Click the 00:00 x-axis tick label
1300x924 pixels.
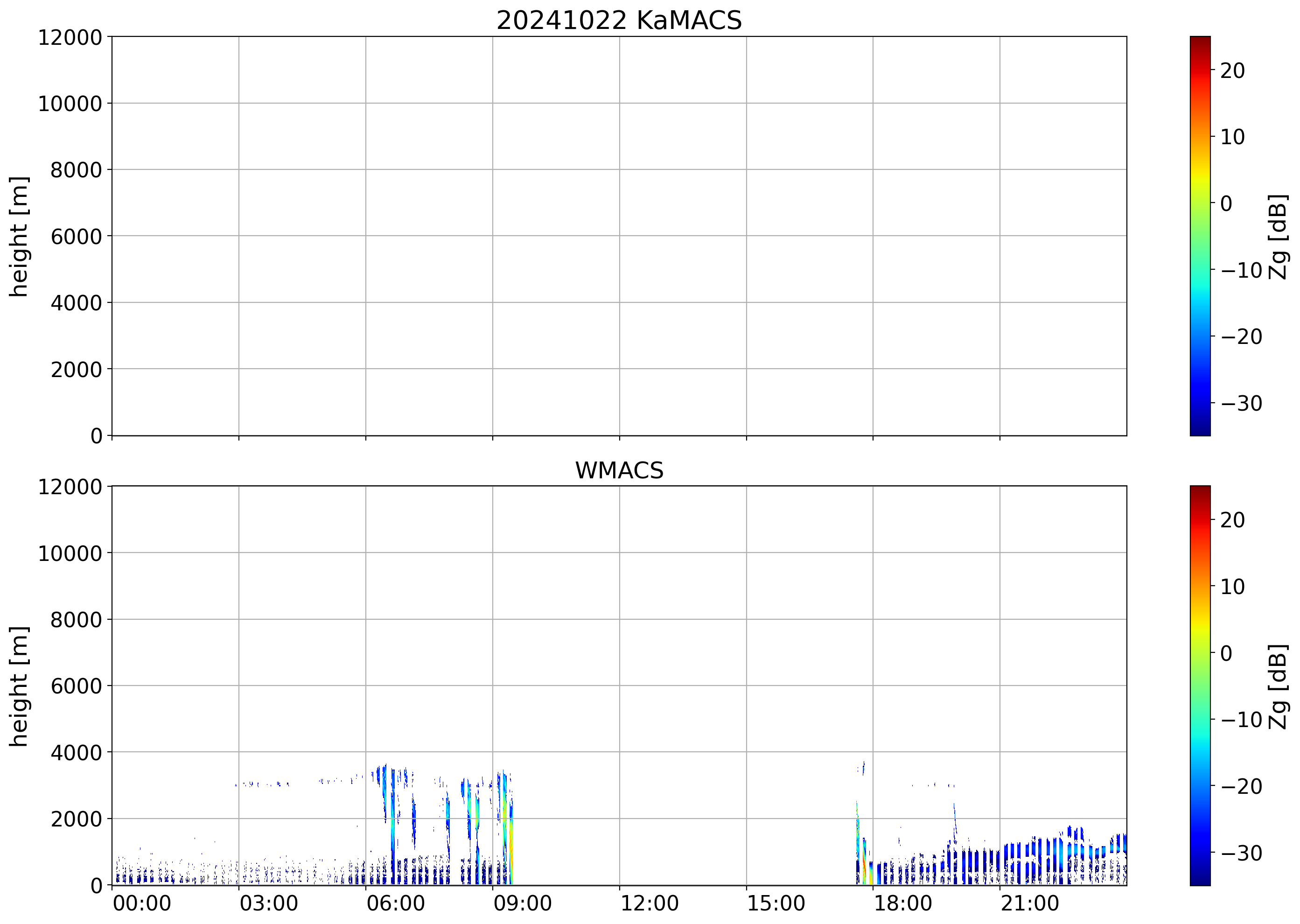(142, 903)
